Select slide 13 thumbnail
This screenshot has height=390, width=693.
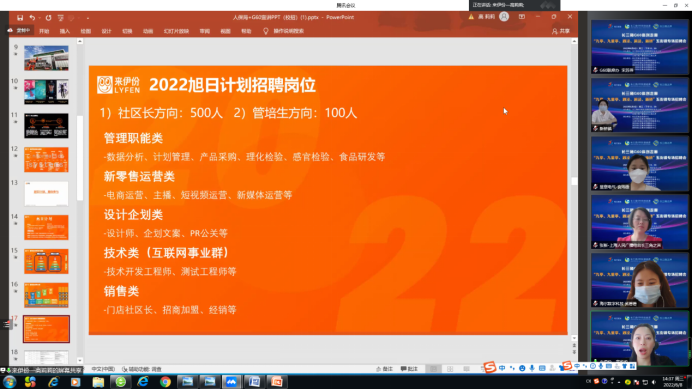[x=46, y=194]
